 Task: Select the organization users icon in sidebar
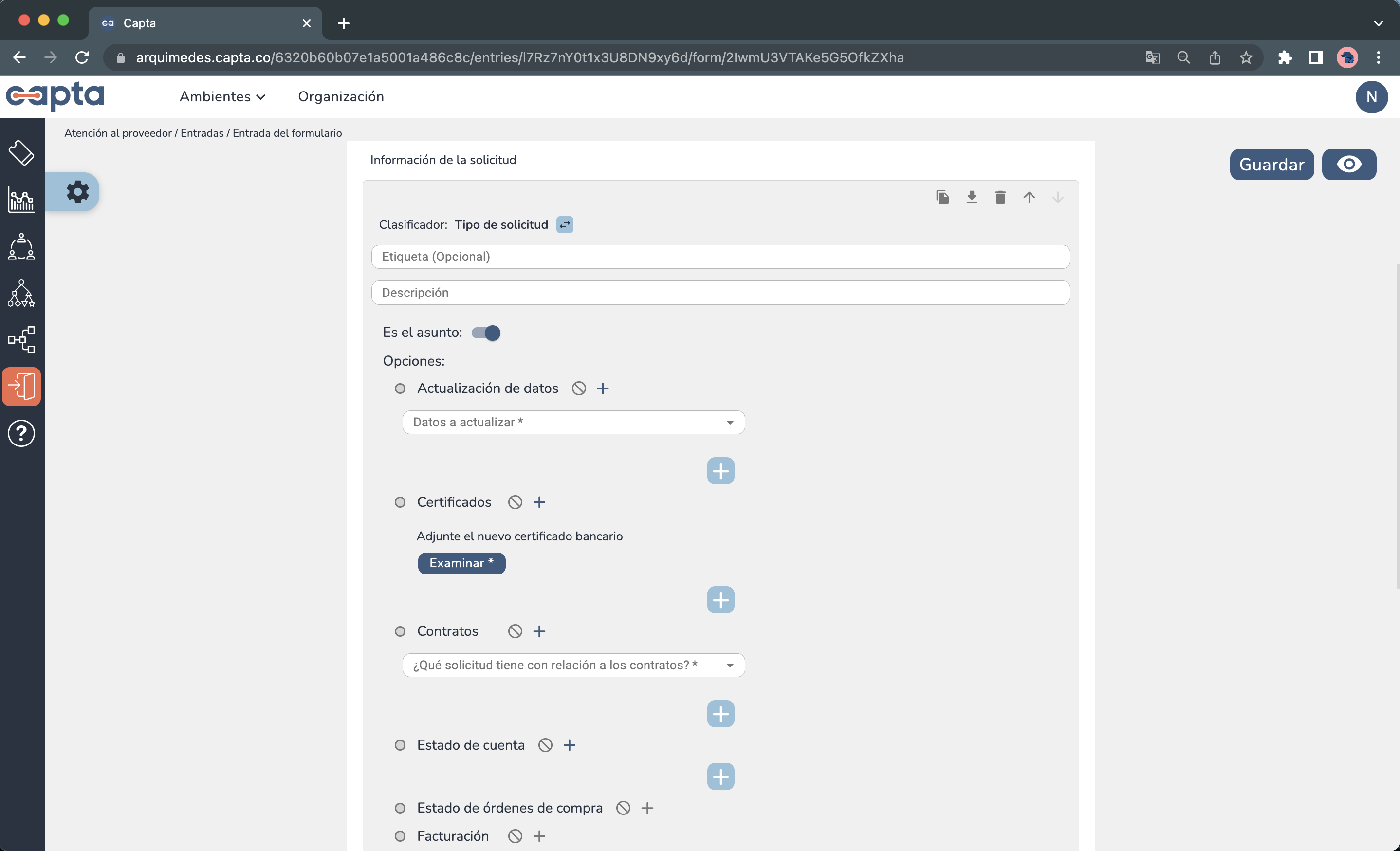point(21,247)
